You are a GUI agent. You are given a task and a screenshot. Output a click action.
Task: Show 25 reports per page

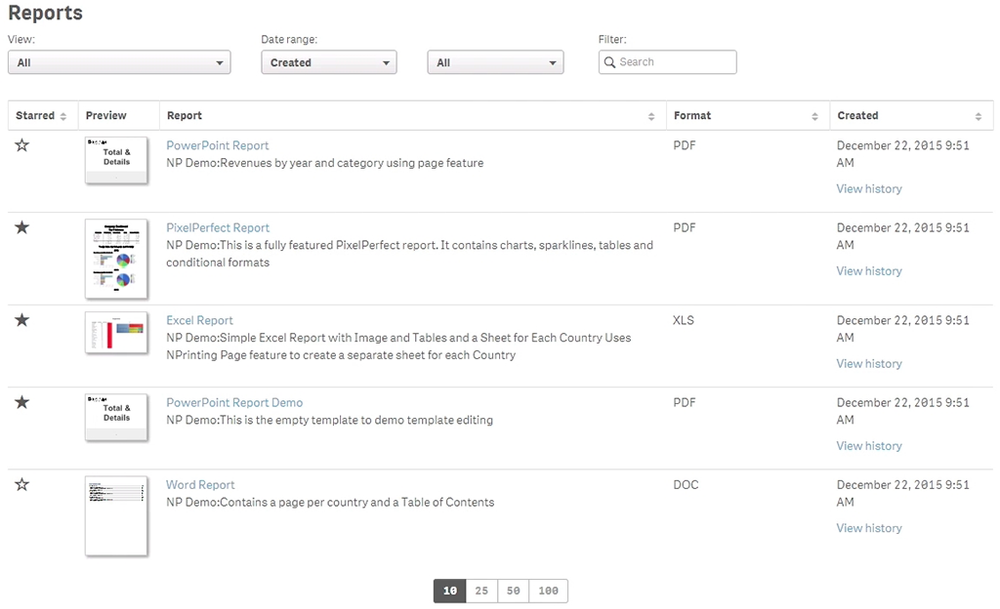point(481,590)
